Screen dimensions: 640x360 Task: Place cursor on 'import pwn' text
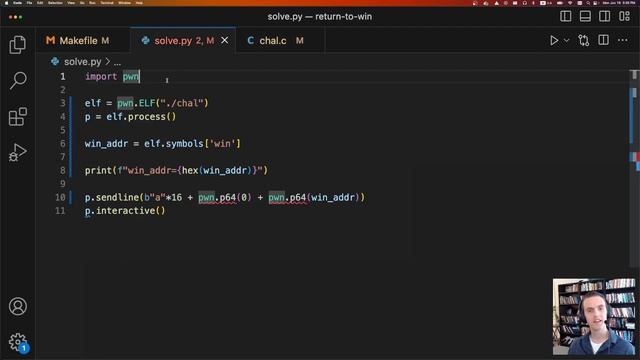(x=112, y=76)
